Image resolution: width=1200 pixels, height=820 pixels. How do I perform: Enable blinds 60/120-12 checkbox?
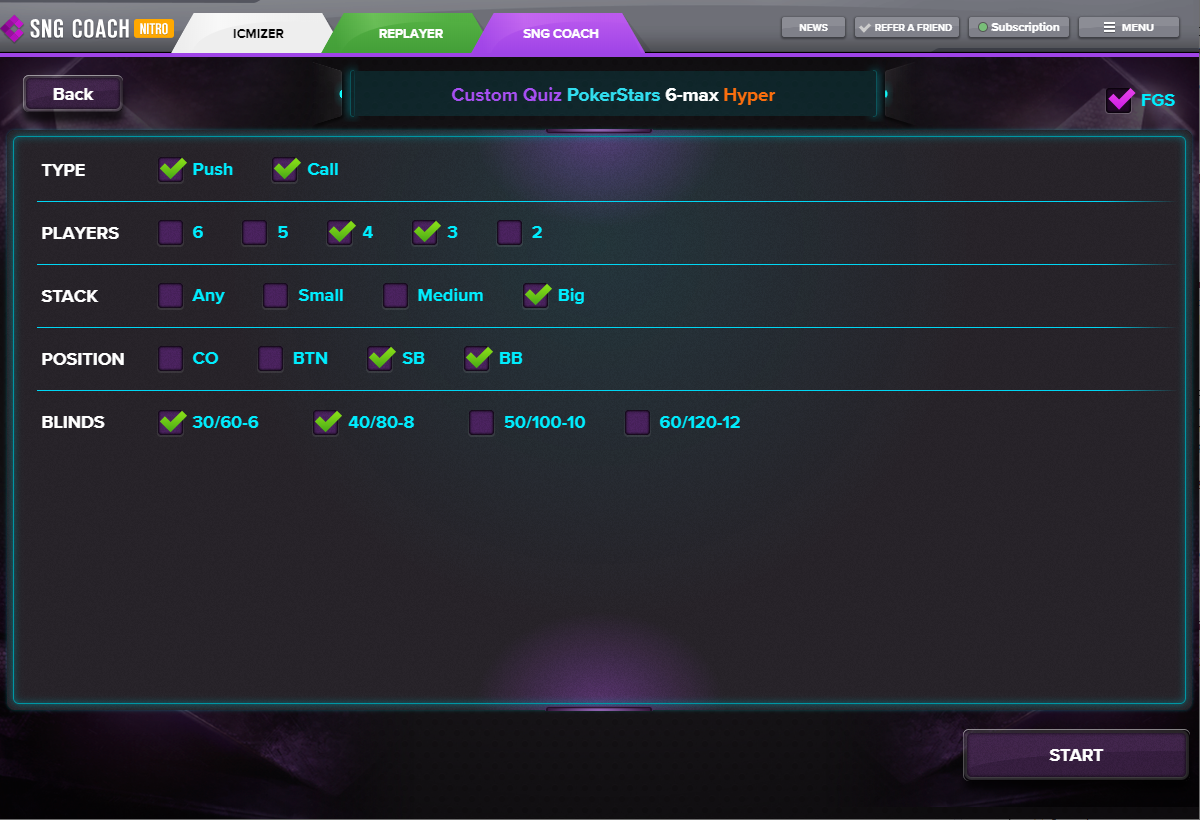coord(638,423)
